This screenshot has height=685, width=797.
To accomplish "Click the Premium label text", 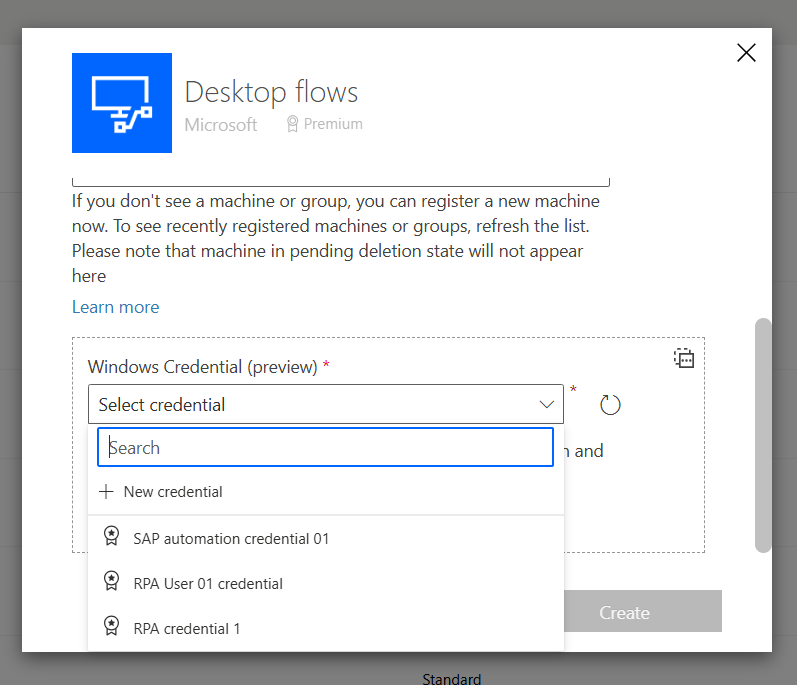I will pyautogui.click(x=333, y=124).
